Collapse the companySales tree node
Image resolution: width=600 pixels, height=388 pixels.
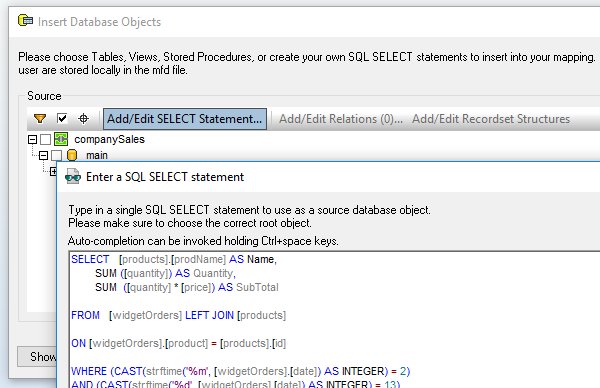pyautogui.click(x=33, y=139)
